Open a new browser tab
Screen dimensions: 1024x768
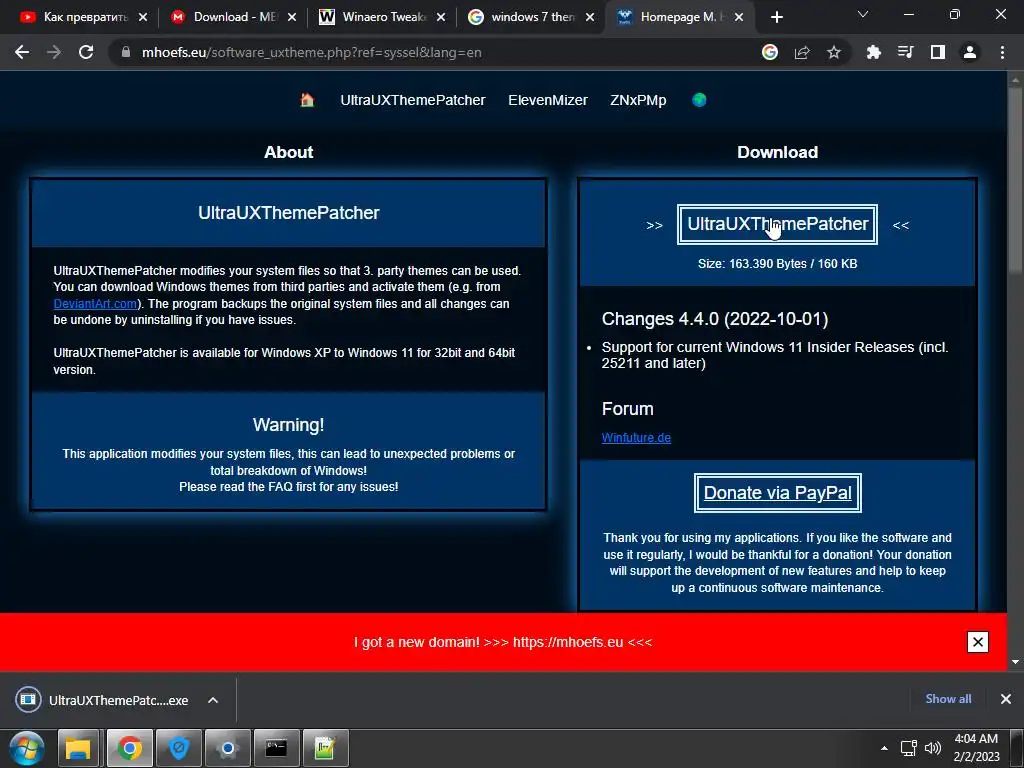776,17
